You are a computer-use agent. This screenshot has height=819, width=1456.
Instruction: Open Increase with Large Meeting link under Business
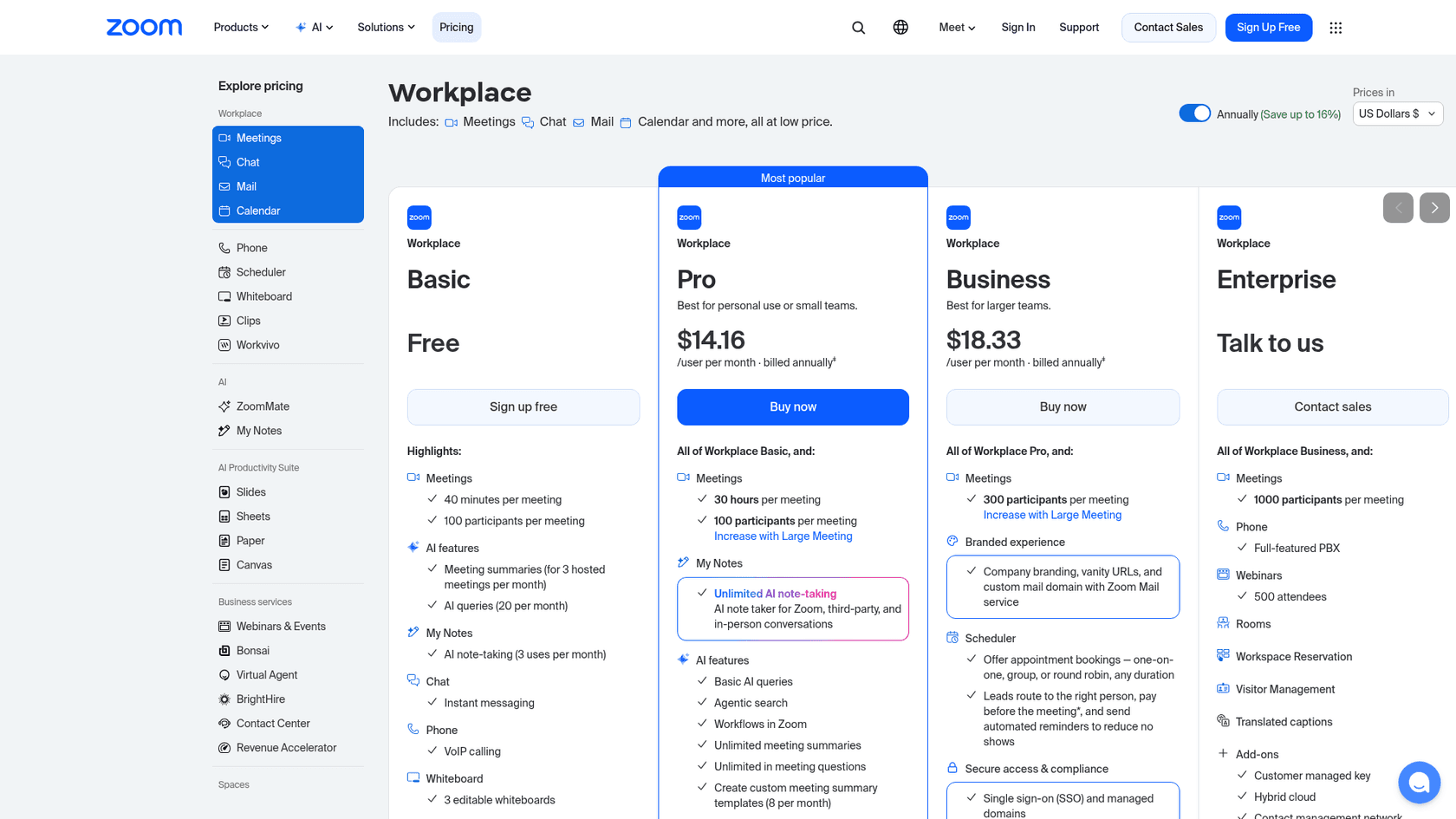[1052, 515]
